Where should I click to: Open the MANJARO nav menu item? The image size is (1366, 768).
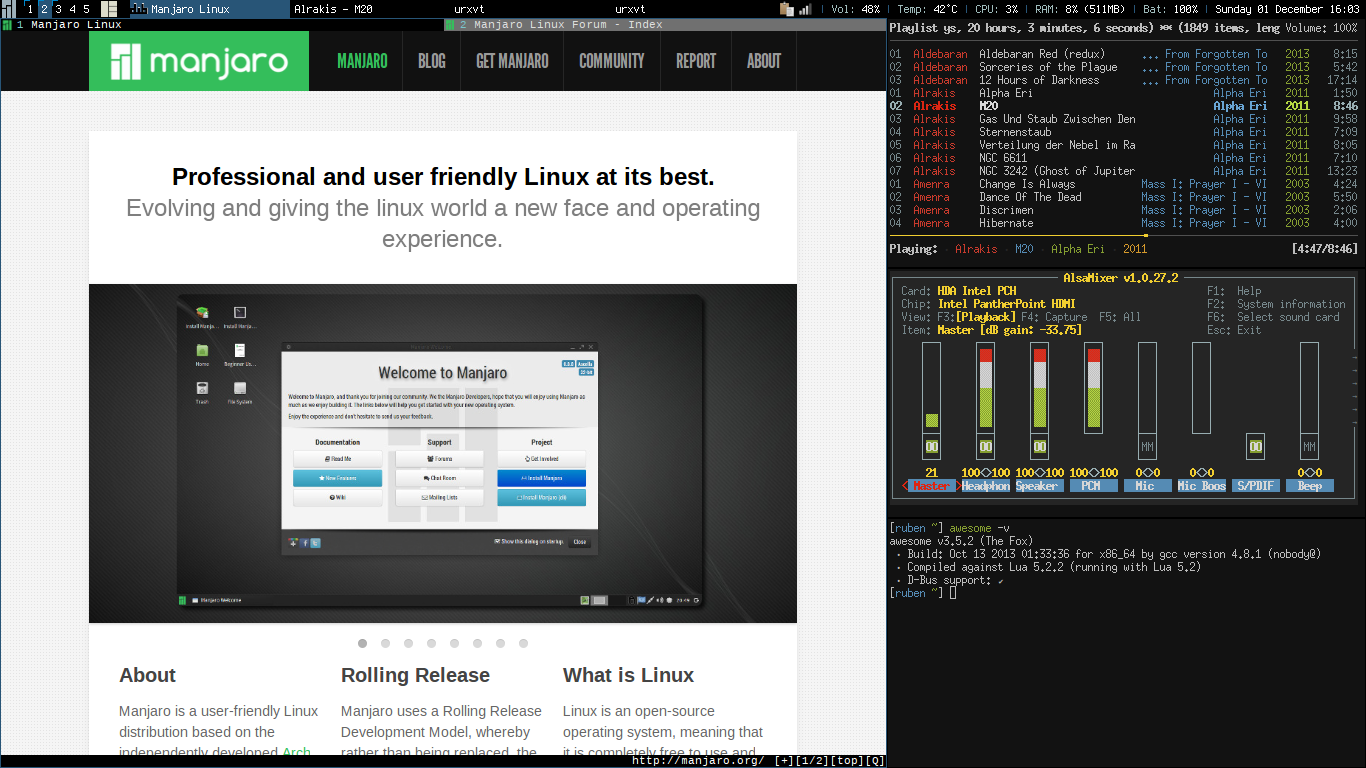[x=362, y=61]
